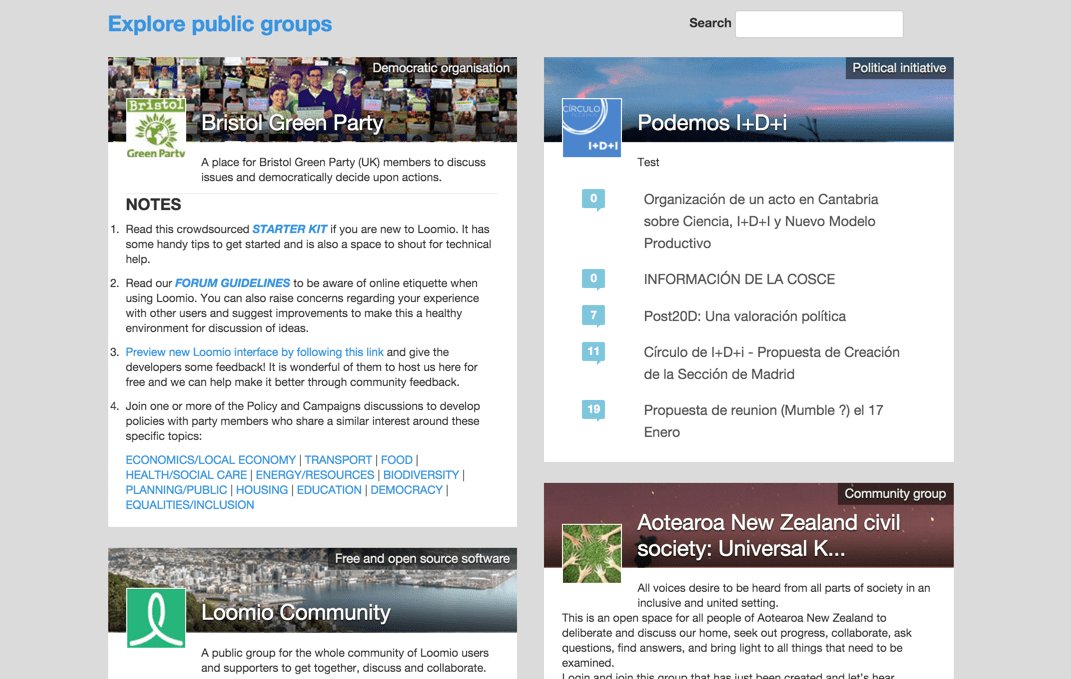Open the EQUALITIES/INCLUSION topic link
The height and width of the screenshot is (679, 1071).
[x=190, y=505]
